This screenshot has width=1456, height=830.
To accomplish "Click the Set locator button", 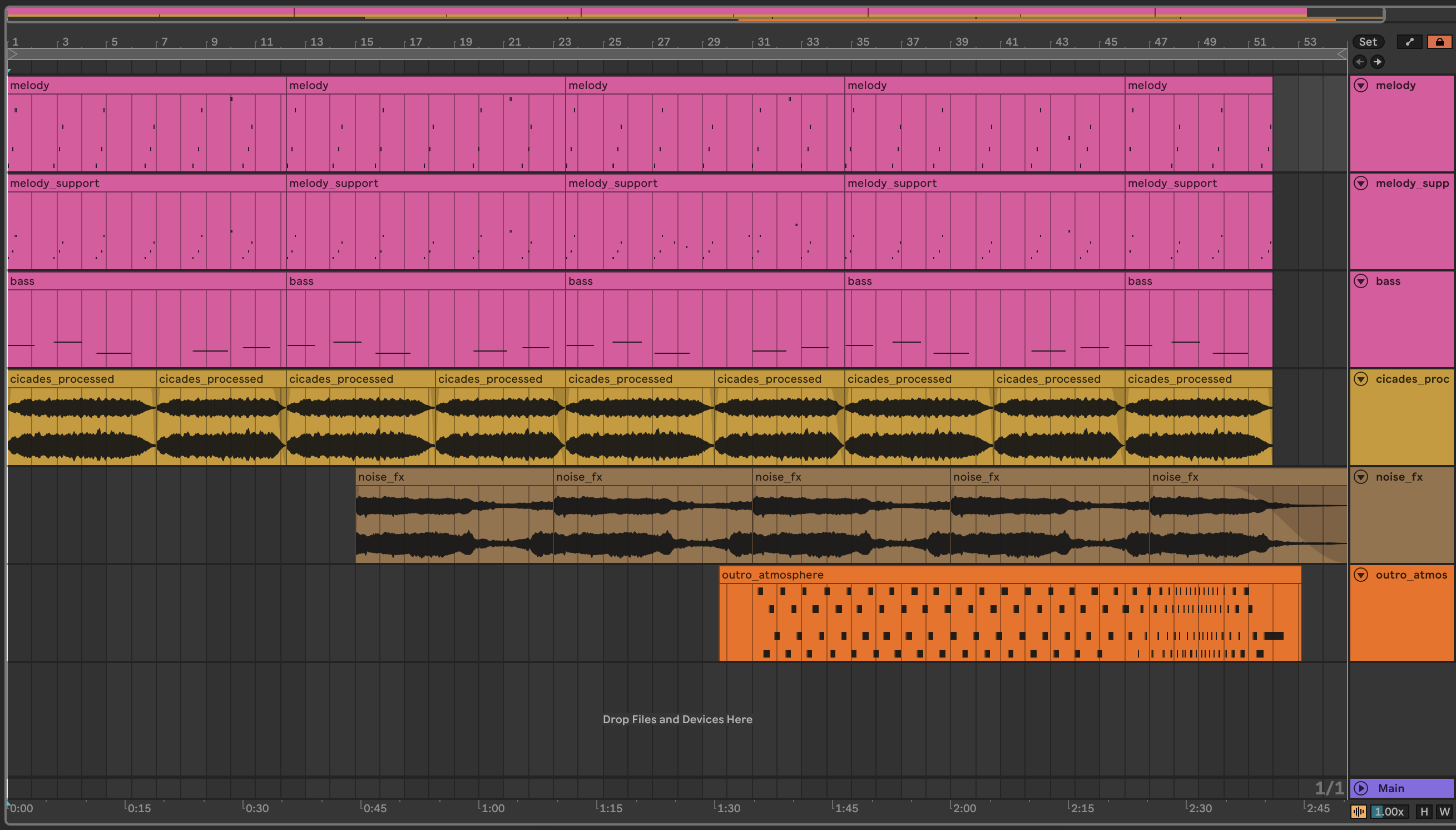I will coord(1368,42).
